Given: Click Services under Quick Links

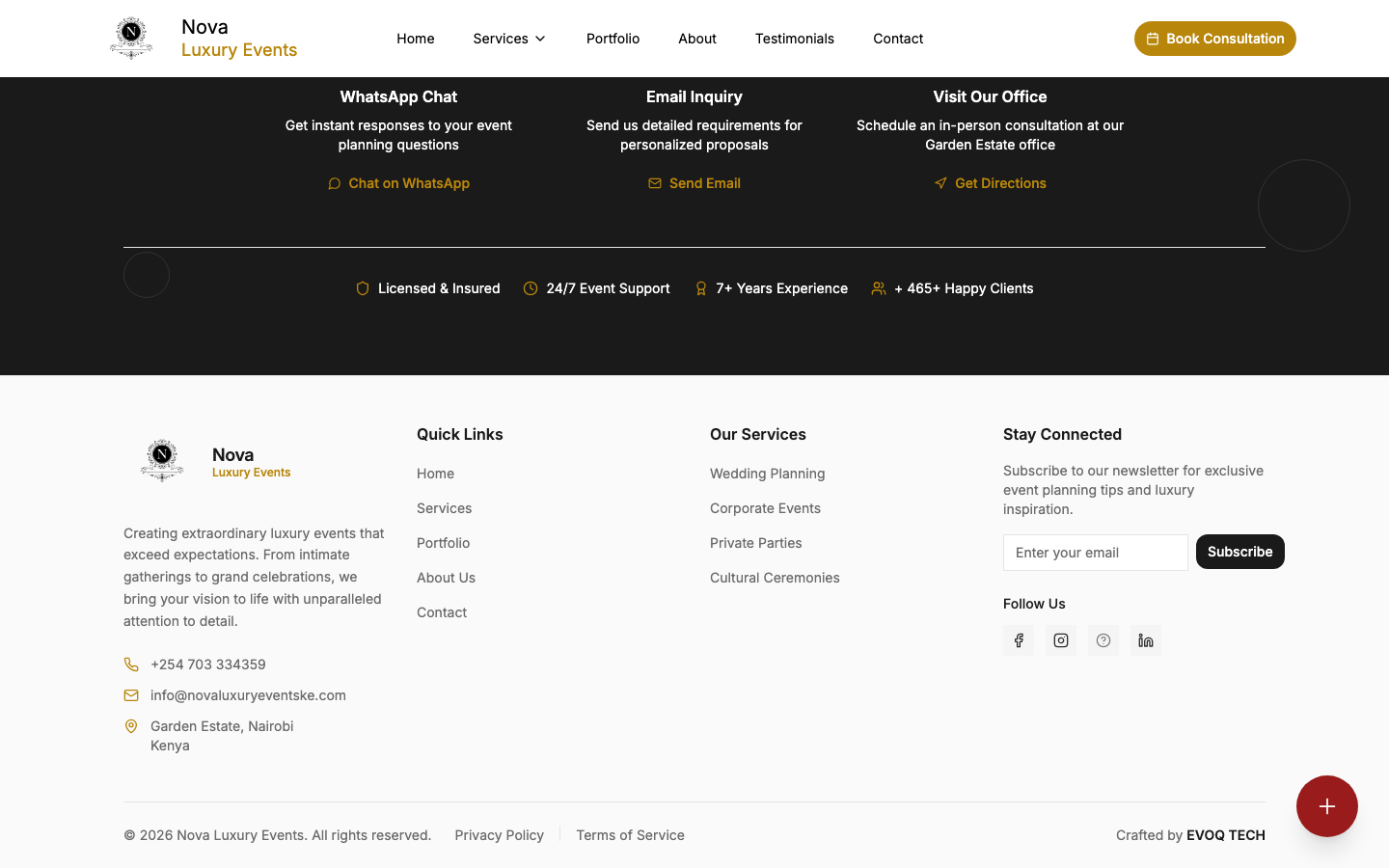Looking at the screenshot, I should point(445,508).
